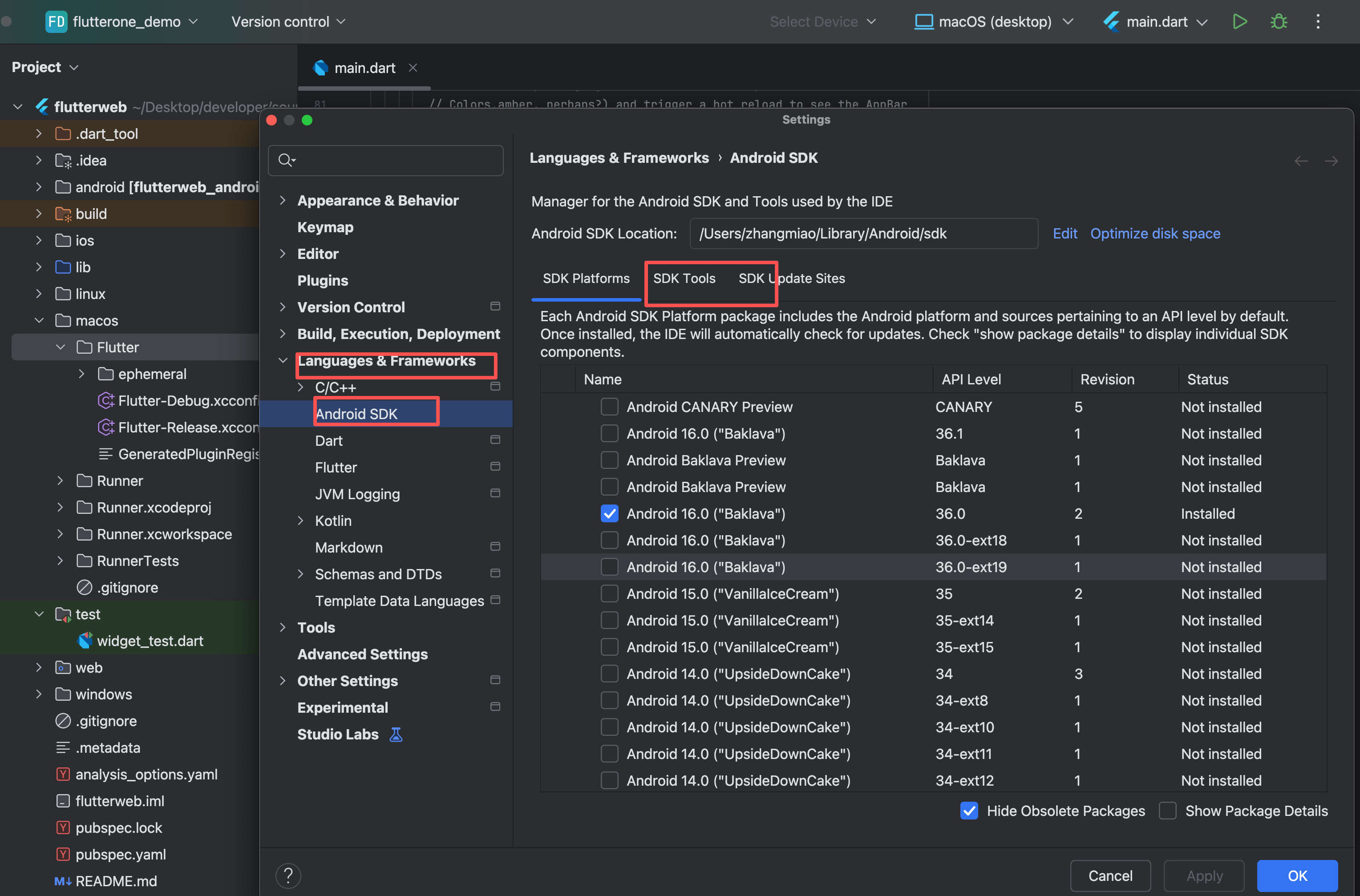Open Advanced Settings page
Screen dimensions: 1360x896
(362, 654)
